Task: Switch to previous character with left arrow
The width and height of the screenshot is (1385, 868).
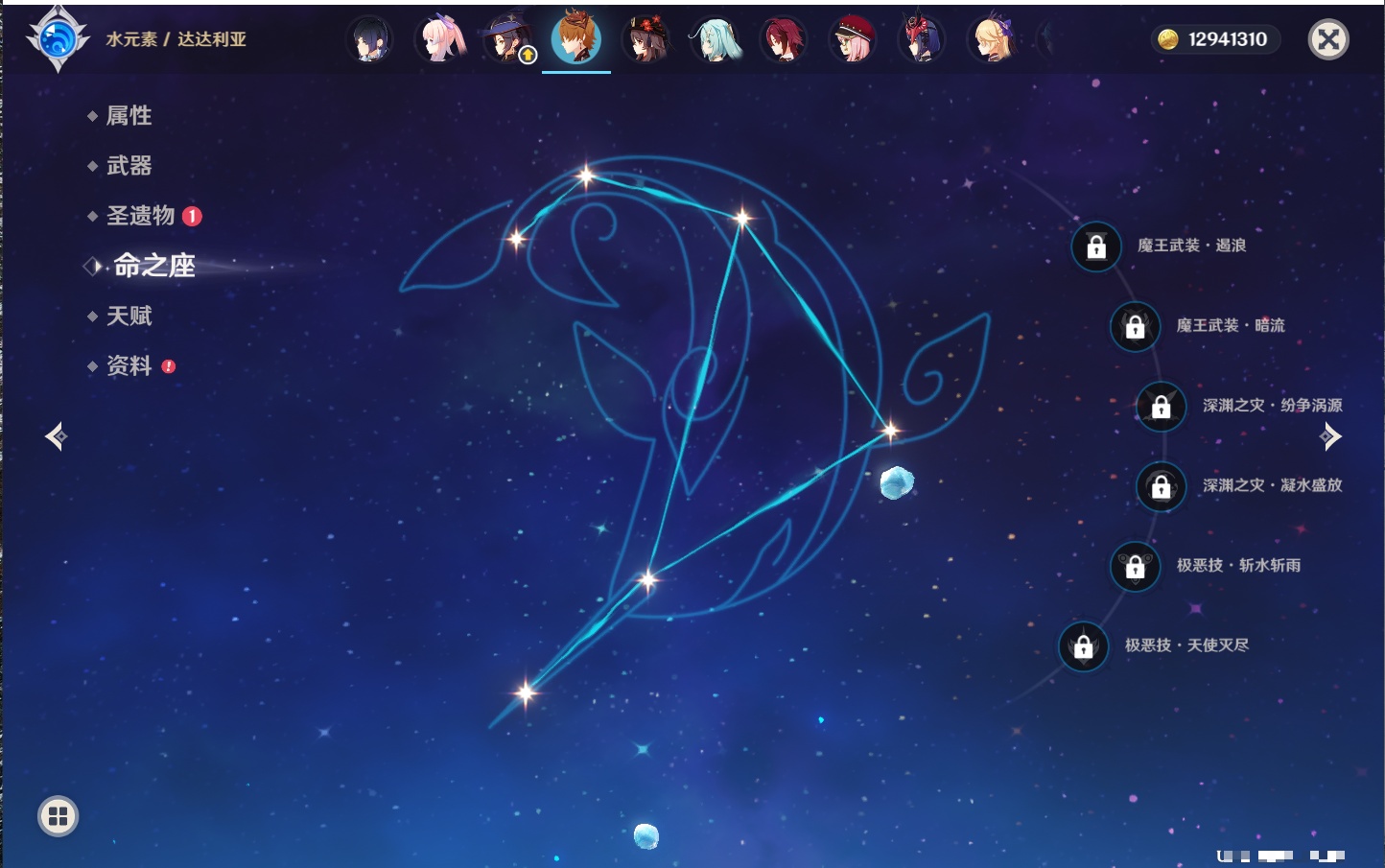Action: tap(56, 436)
